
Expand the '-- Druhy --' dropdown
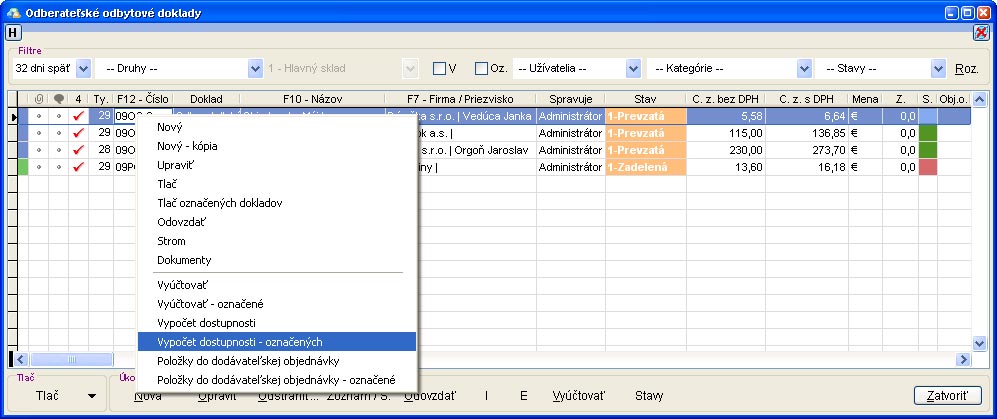[x=255, y=68]
